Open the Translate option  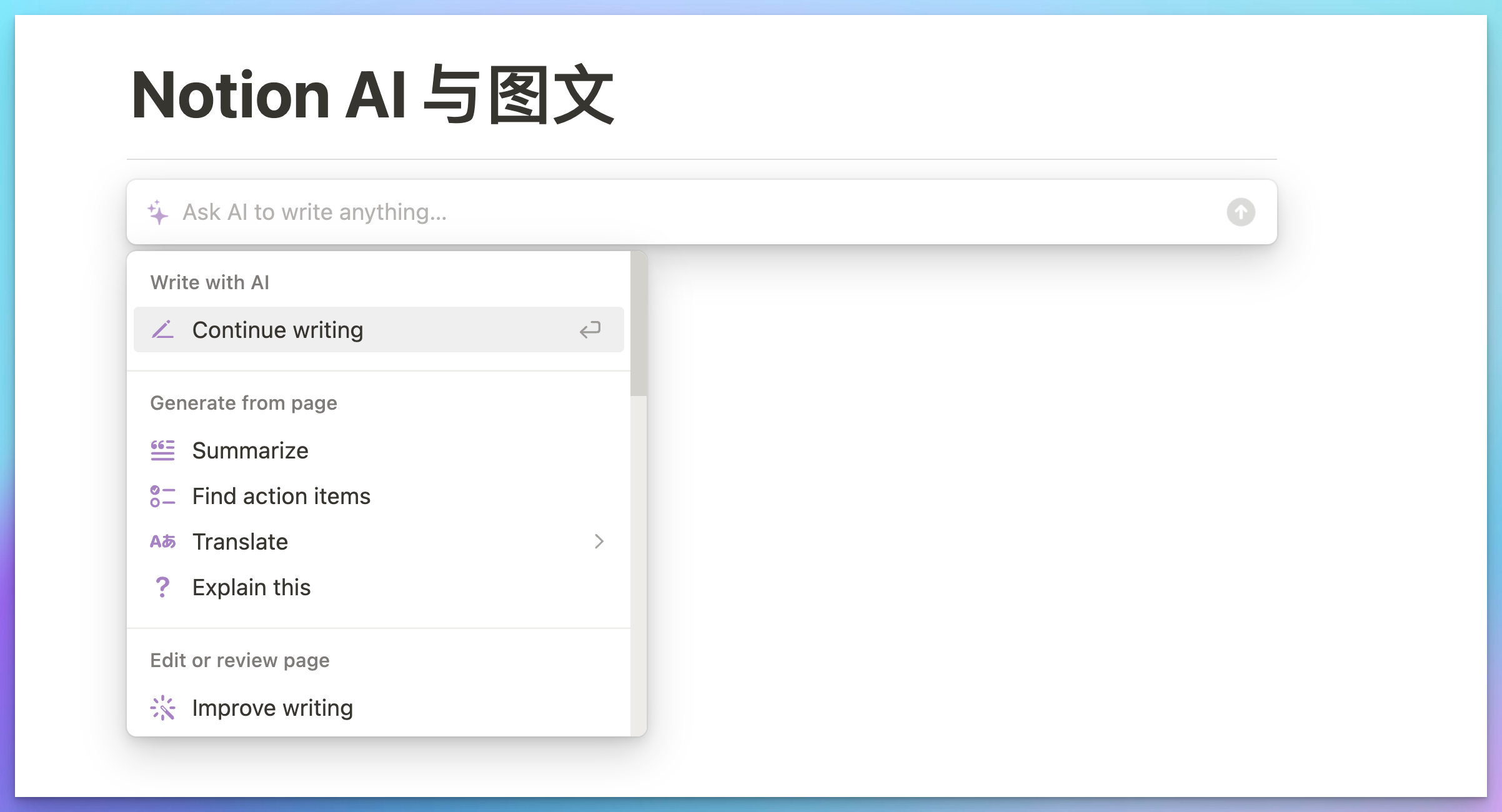click(379, 542)
